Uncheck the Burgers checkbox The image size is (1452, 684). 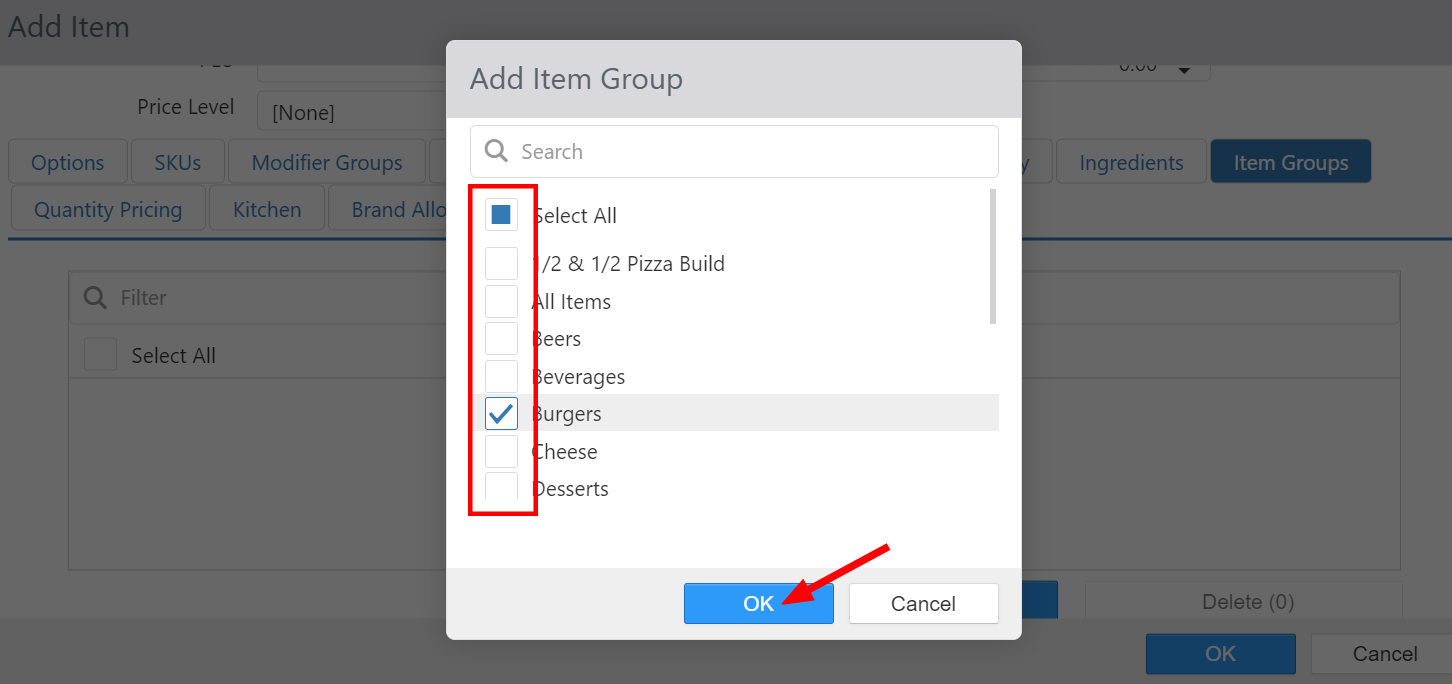click(501, 413)
